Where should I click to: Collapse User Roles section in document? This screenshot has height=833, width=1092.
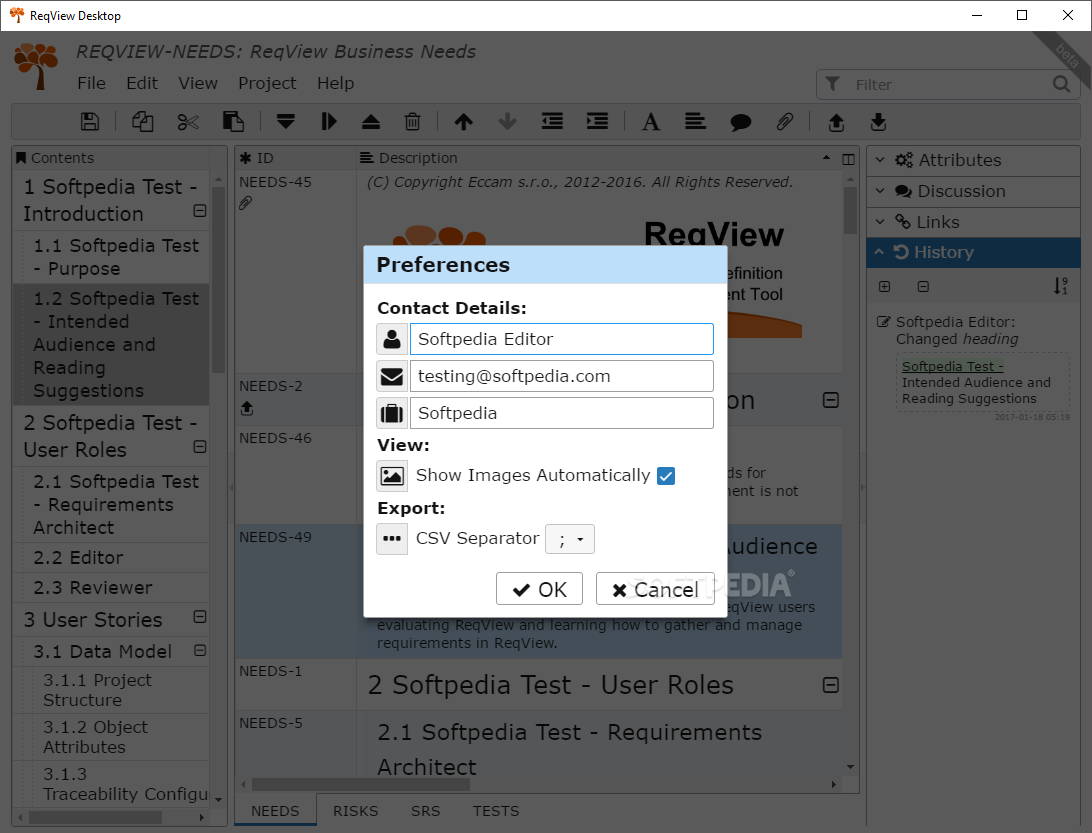pyautogui.click(x=831, y=685)
